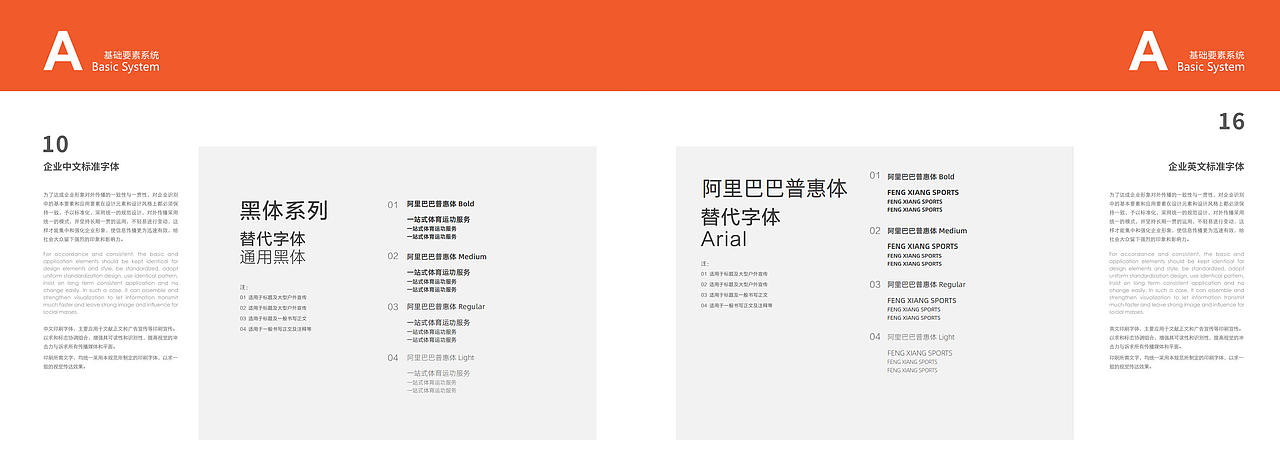Click 替代字体 above the word Arial

(x=741, y=216)
